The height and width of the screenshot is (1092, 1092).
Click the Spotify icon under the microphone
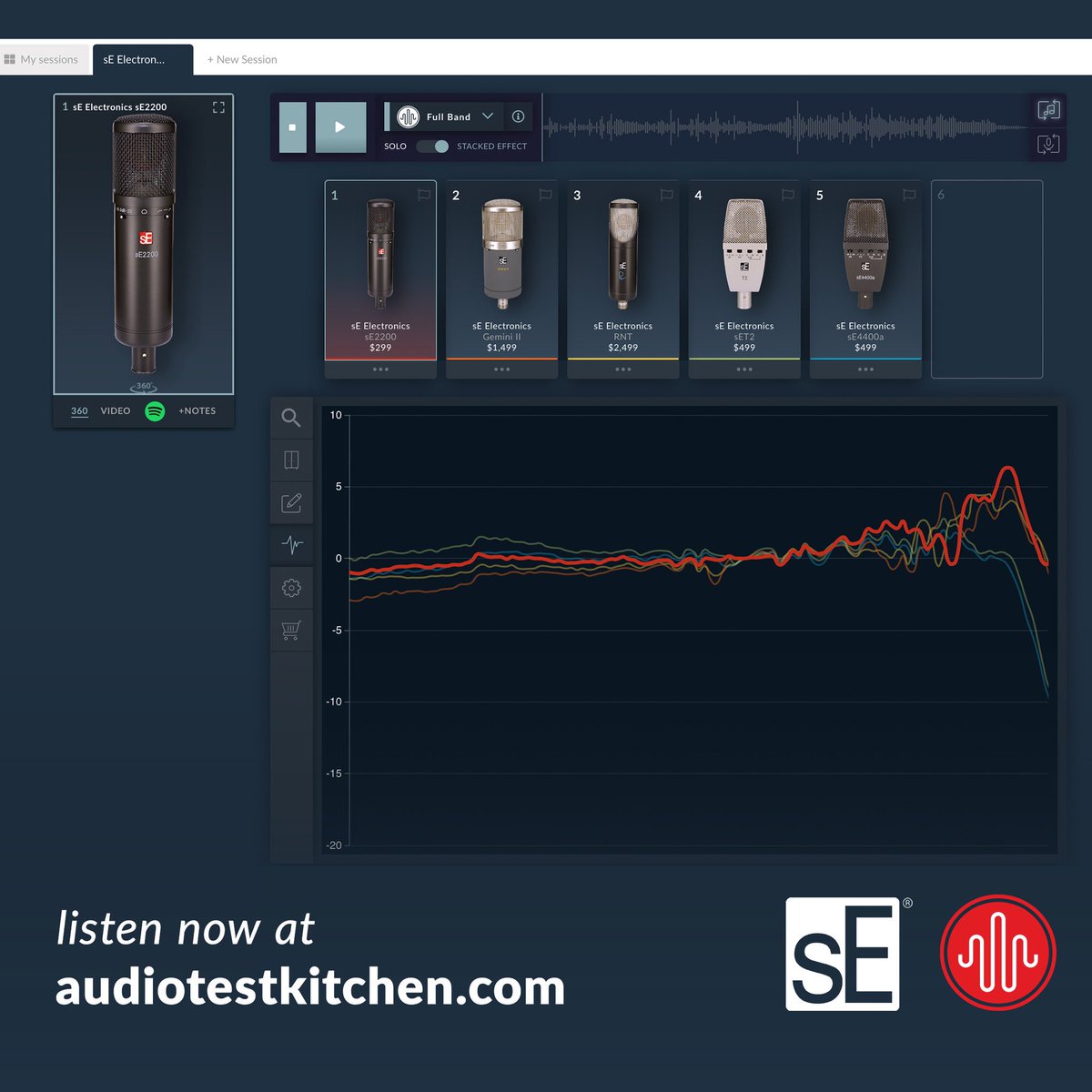tap(156, 411)
